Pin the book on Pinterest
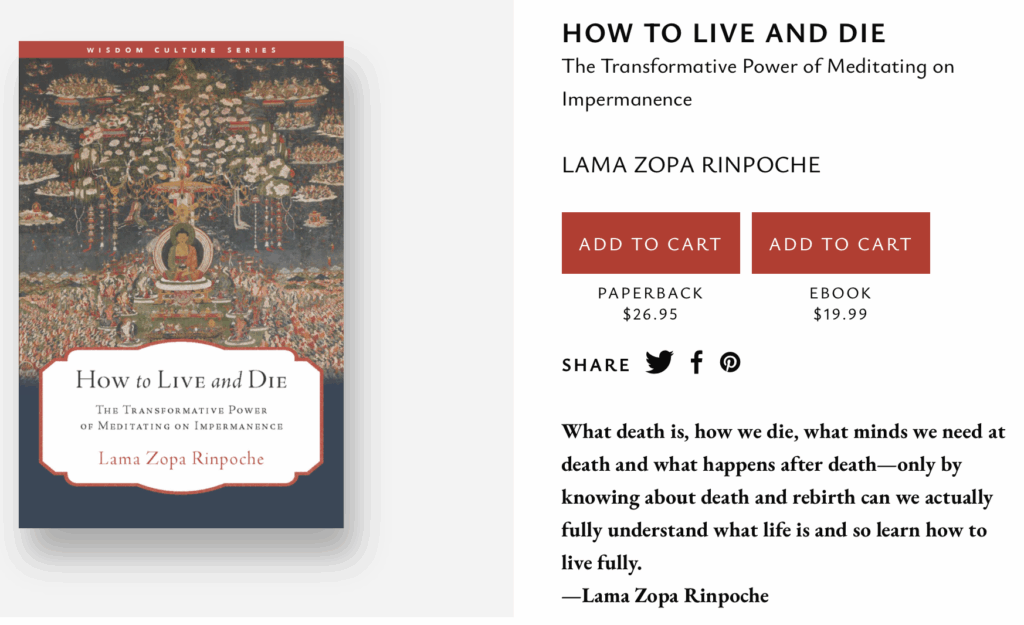 (x=730, y=363)
